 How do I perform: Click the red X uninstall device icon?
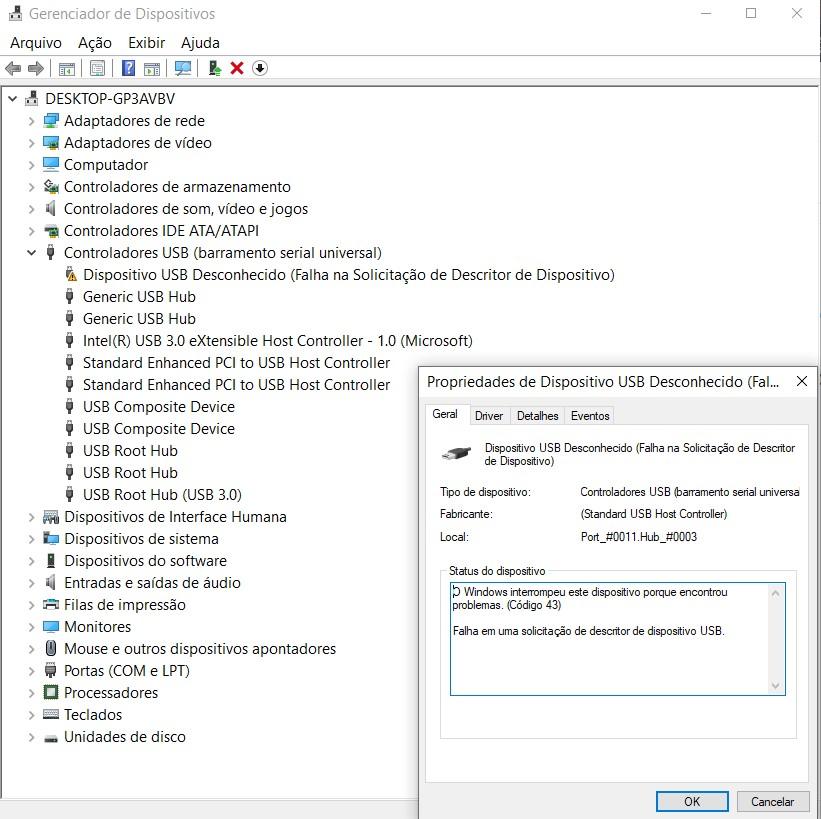pos(237,68)
